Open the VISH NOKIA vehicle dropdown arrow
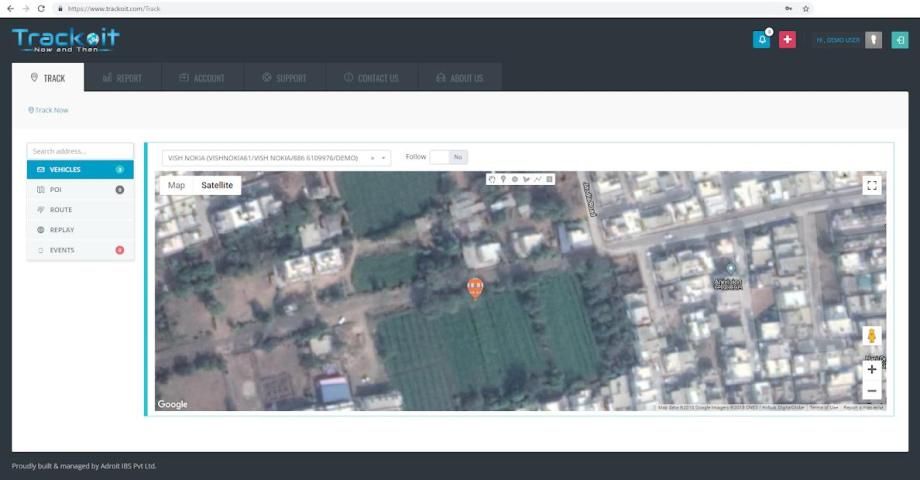Screen dimensions: 920x480 click(x=384, y=158)
